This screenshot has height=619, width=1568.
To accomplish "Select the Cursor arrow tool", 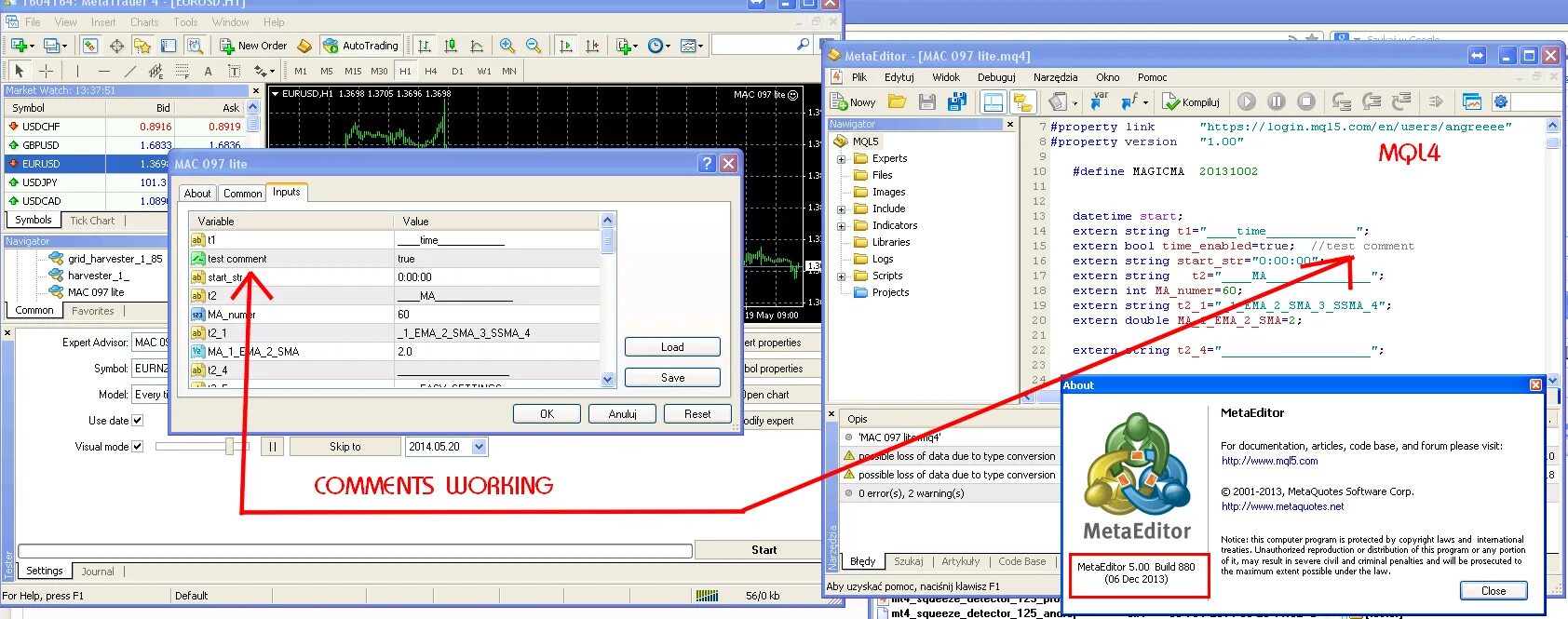I will 19,71.
